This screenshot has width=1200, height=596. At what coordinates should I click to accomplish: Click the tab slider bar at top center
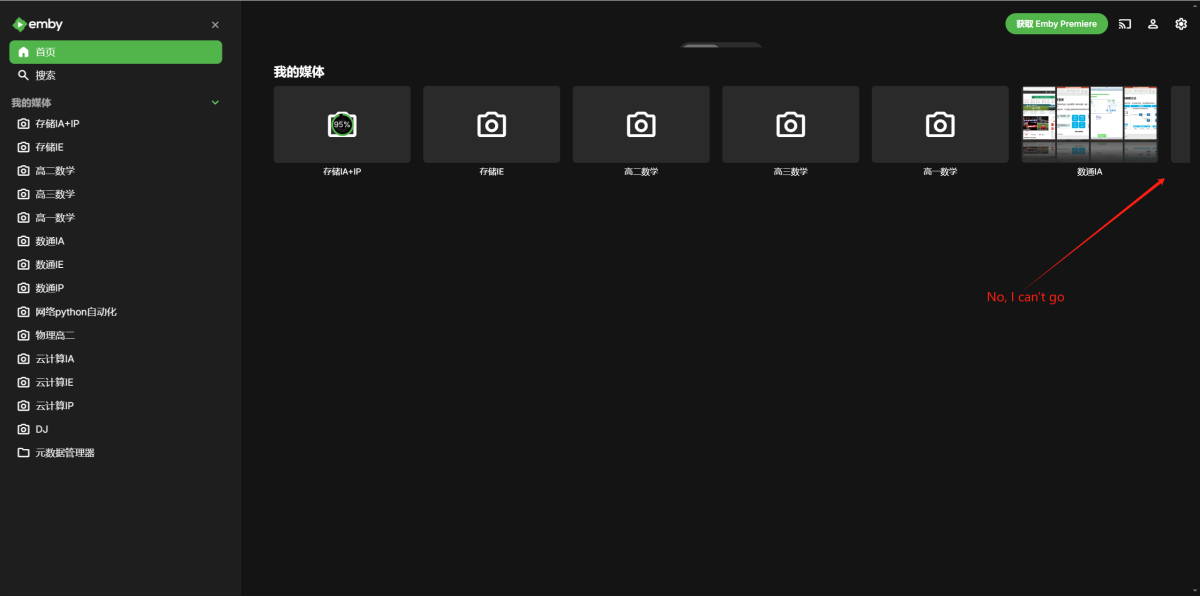721,45
